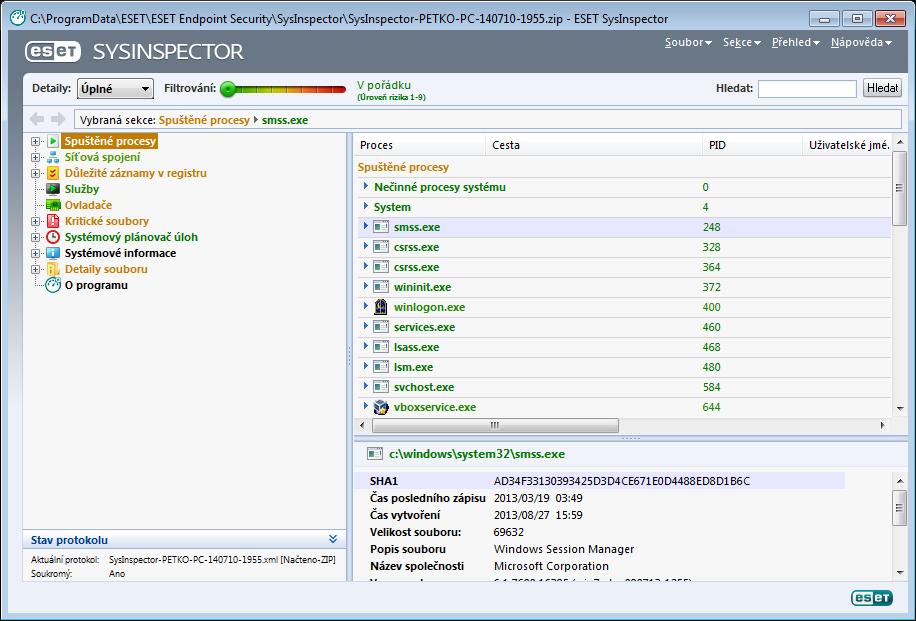Click the lsm.exe process icon

[381, 367]
